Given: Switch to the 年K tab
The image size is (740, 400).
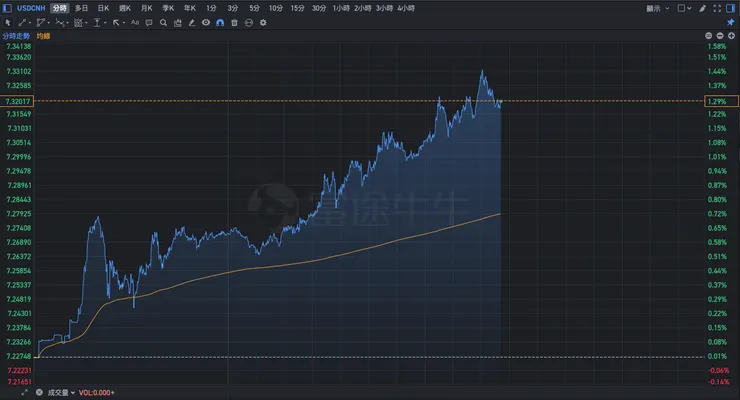Looking at the screenshot, I should point(190,8).
